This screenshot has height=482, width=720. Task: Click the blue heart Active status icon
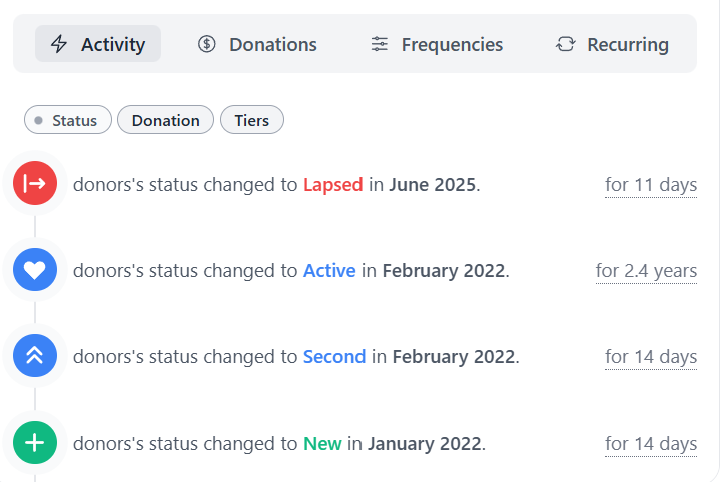[35, 270]
